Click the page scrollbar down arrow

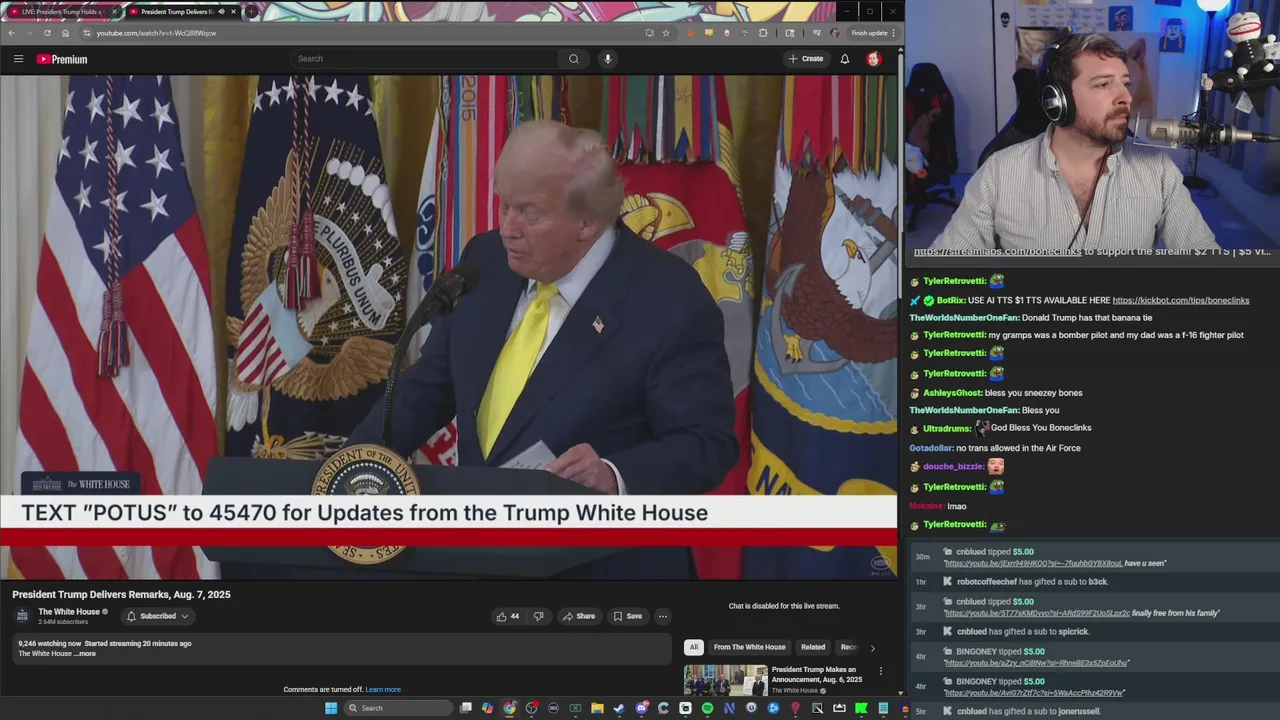[900, 692]
